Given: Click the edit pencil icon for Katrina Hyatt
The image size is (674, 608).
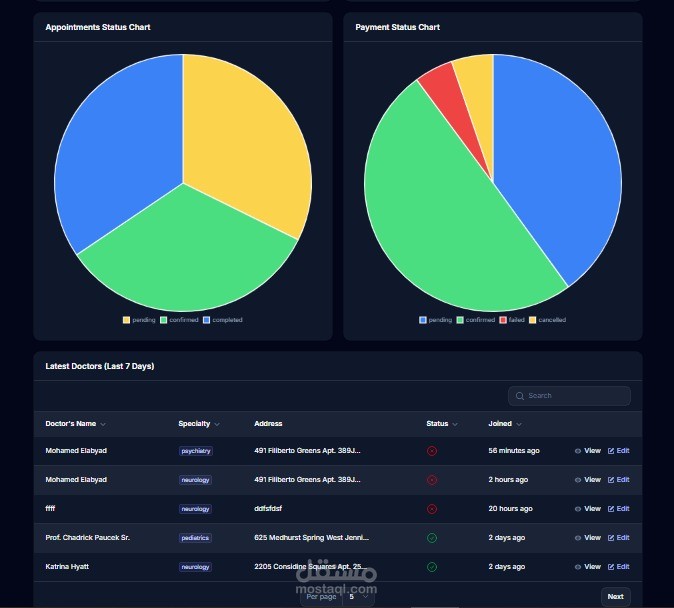Looking at the screenshot, I should pos(611,567).
